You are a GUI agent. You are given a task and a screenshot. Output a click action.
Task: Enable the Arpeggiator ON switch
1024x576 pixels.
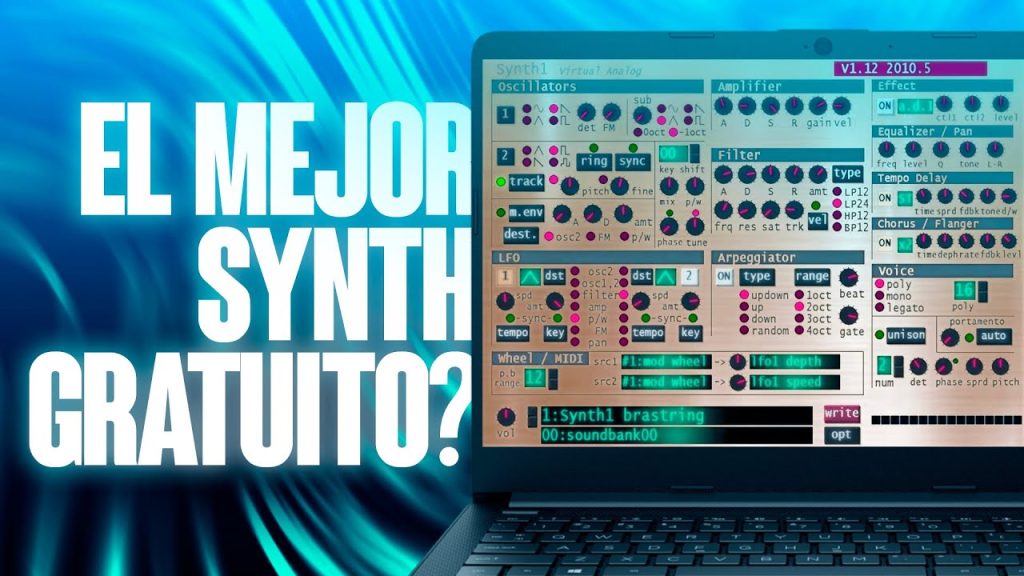[723, 276]
